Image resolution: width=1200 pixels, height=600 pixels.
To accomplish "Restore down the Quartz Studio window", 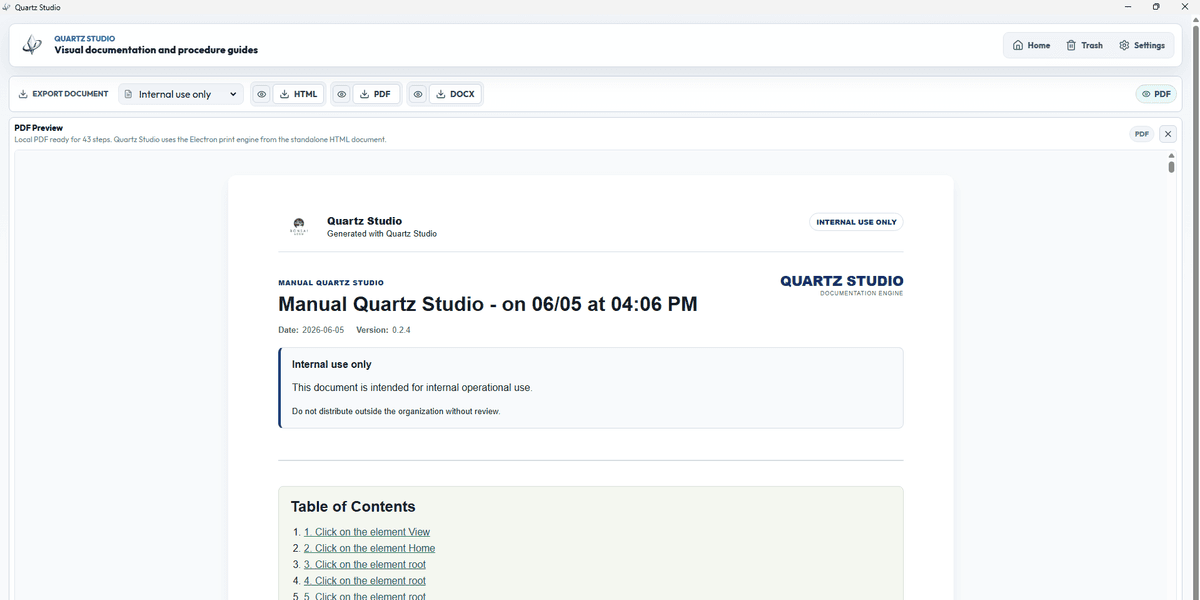I will point(1156,7).
